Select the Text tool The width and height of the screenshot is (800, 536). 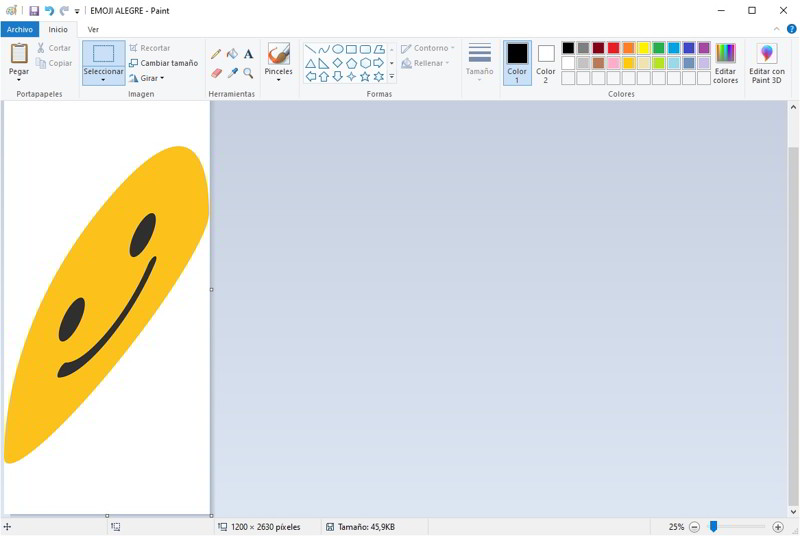(x=248, y=54)
